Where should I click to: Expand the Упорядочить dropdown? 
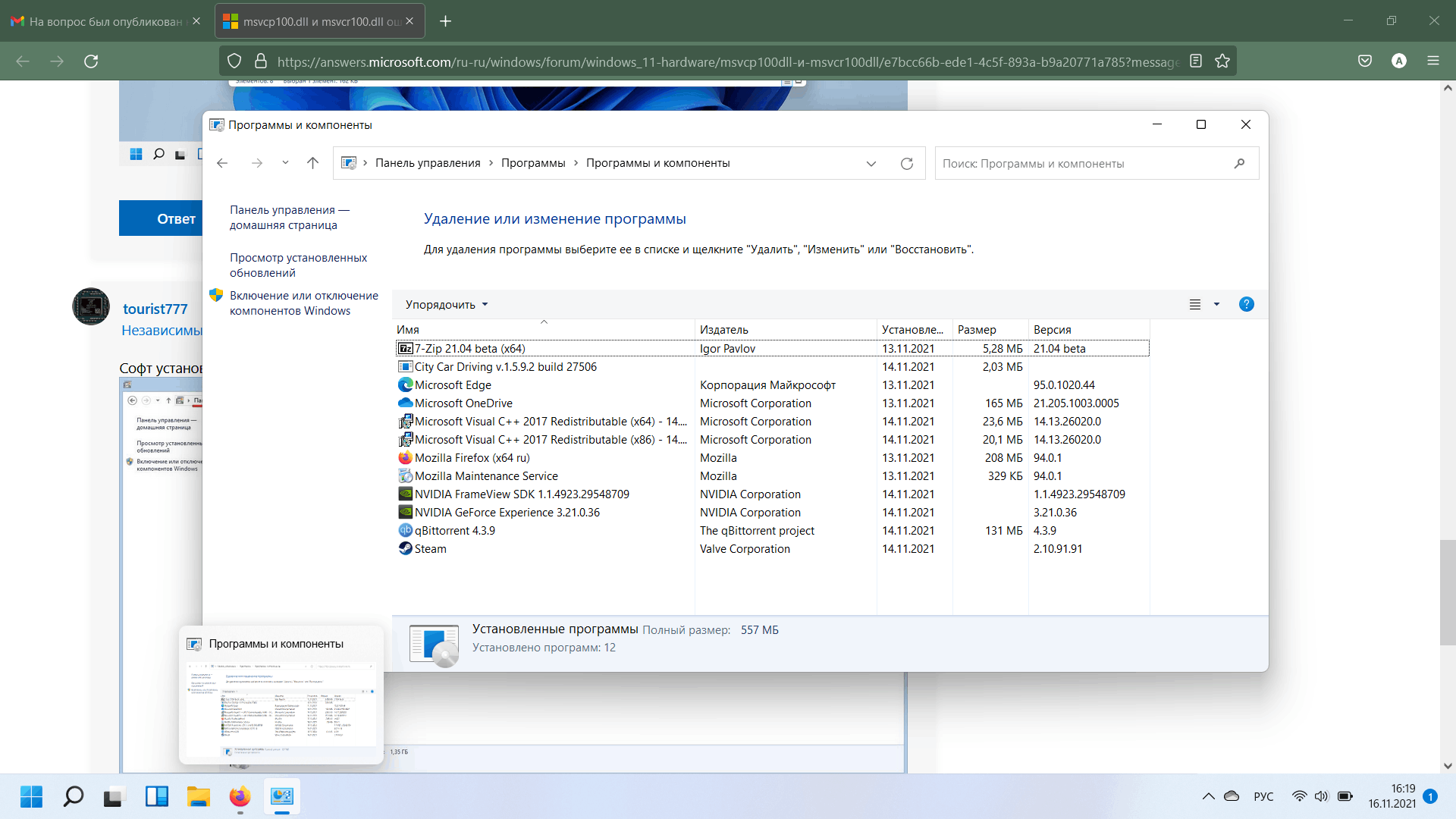click(447, 305)
